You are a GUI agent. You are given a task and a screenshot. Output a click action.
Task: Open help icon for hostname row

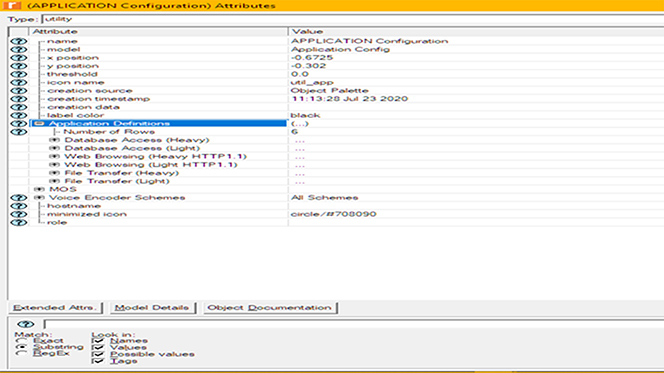(19, 206)
